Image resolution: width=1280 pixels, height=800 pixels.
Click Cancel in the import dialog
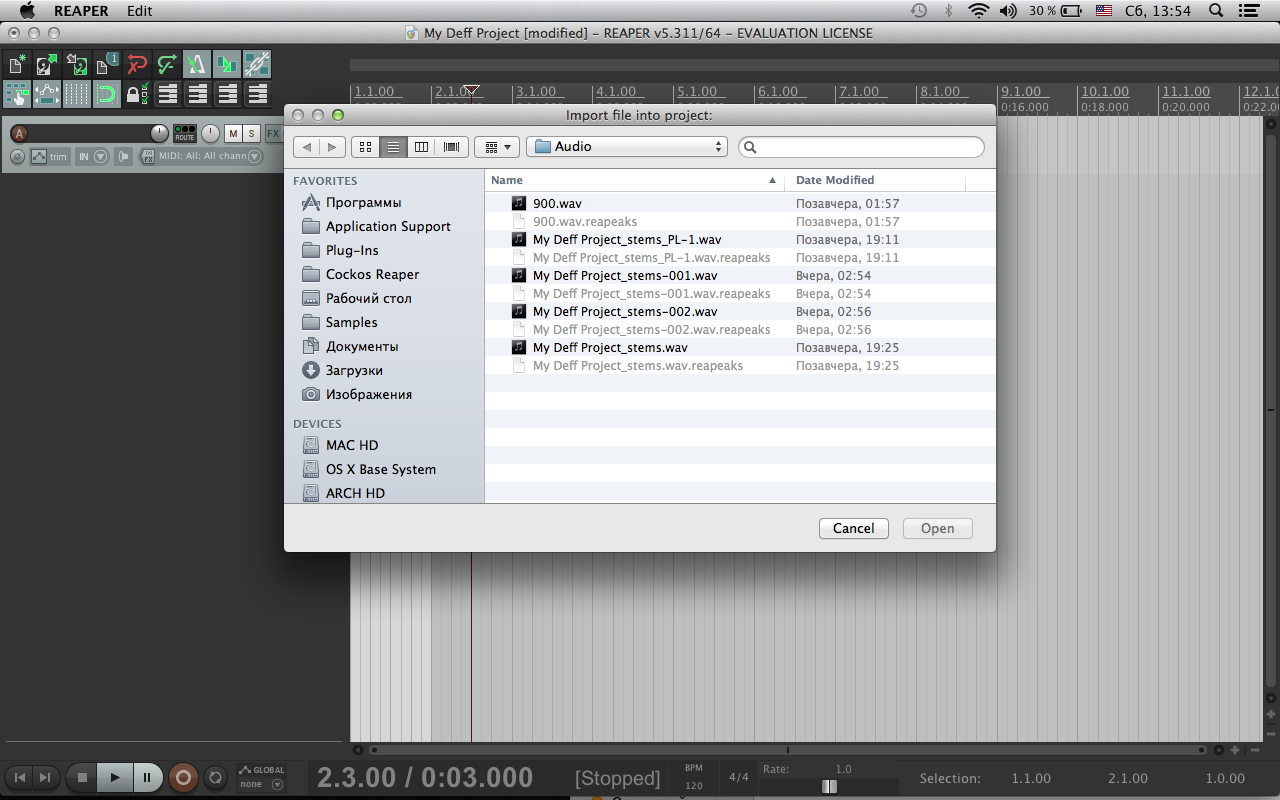pyautogui.click(x=854, y=528)
